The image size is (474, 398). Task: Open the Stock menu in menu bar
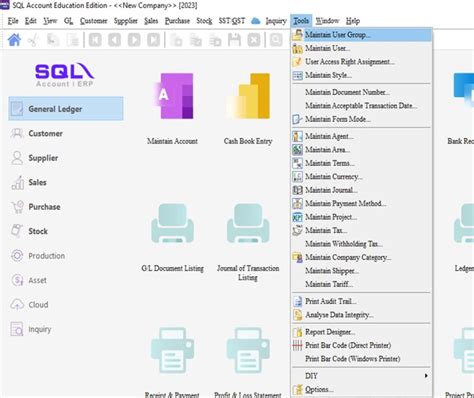tap(204, 21)
